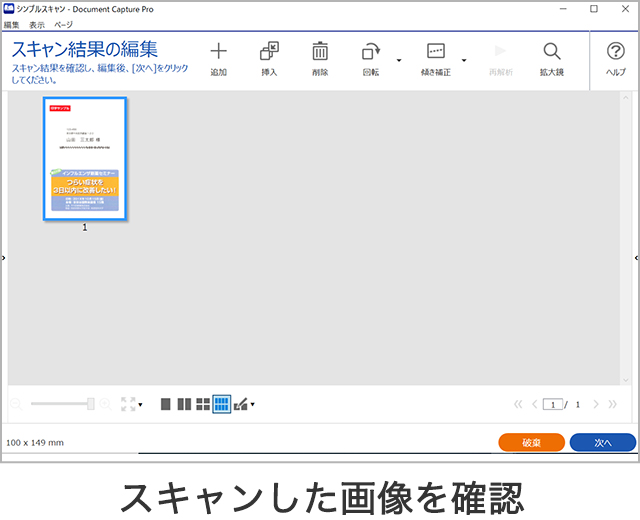Select the highlighted thumbnail grid view
Viewport: 640px width, 520px height.
click(221, 404)
